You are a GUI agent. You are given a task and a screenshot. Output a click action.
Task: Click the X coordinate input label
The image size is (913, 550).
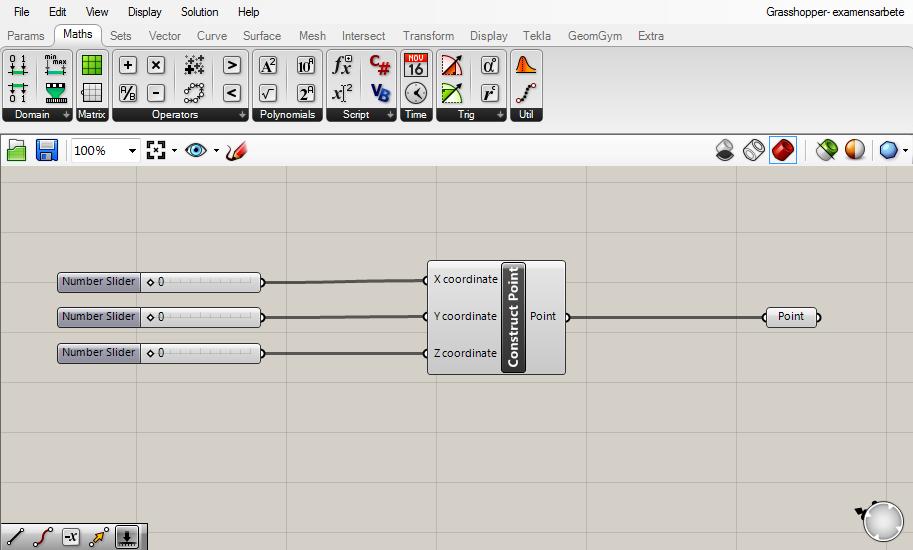point(465,279)
